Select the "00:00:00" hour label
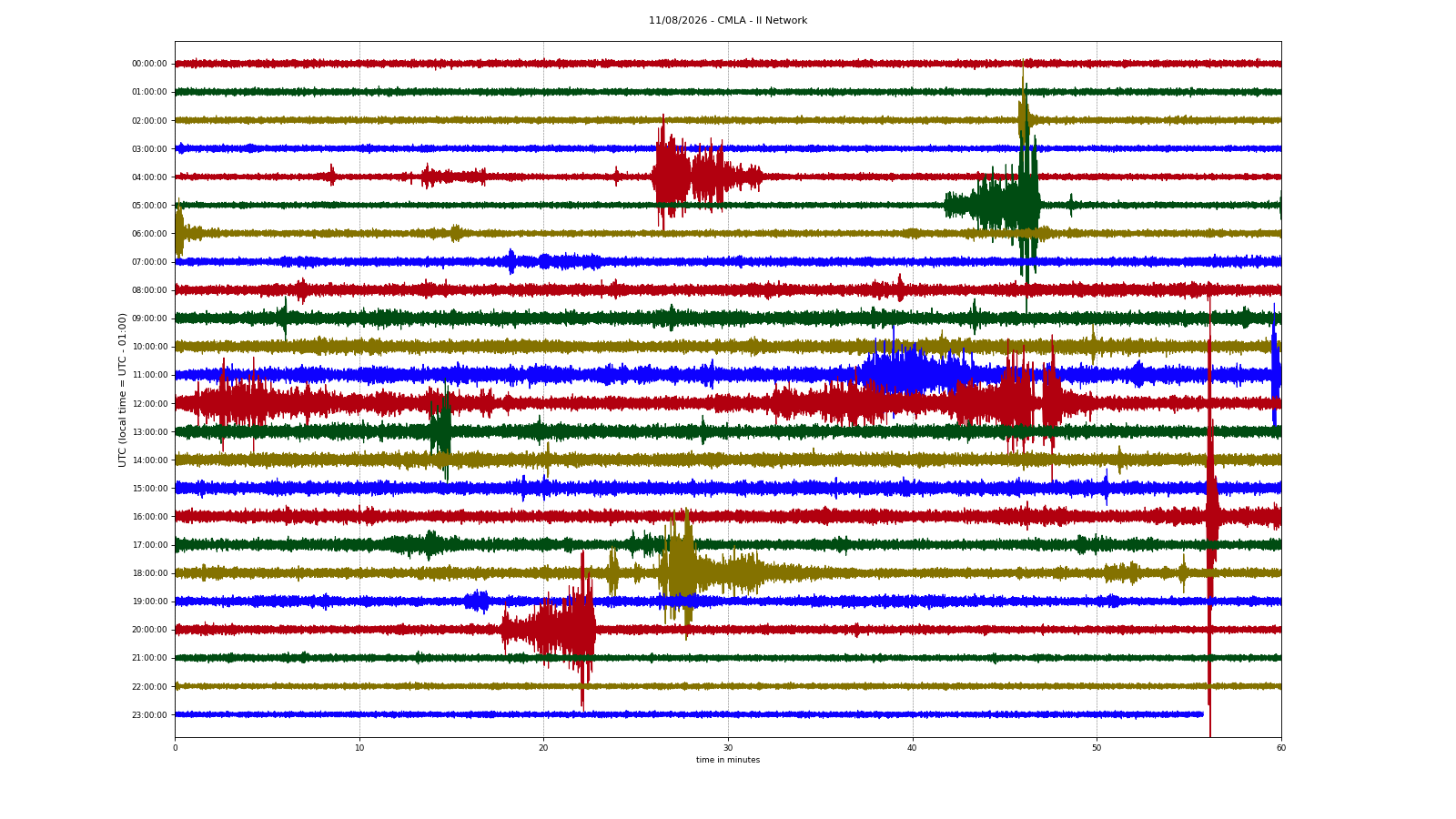This screenshot has height=819, width=1456. pos(149,64)
